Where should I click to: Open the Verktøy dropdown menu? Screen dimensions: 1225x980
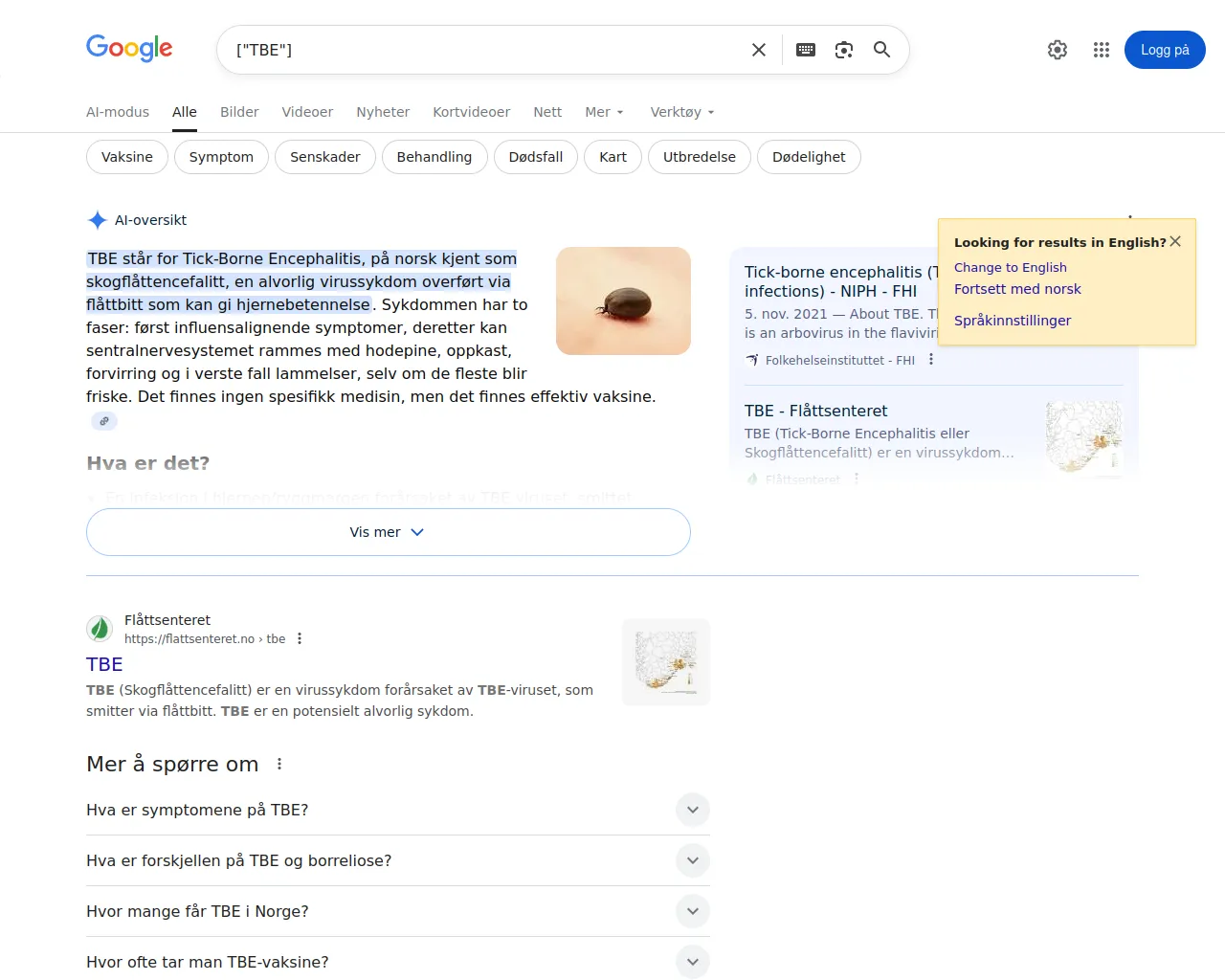[x=681, y=112]
